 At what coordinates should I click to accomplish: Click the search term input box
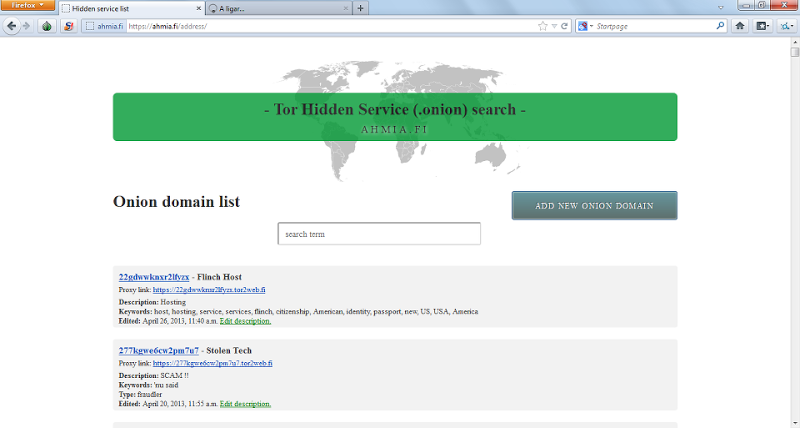(x=379, y=234)
